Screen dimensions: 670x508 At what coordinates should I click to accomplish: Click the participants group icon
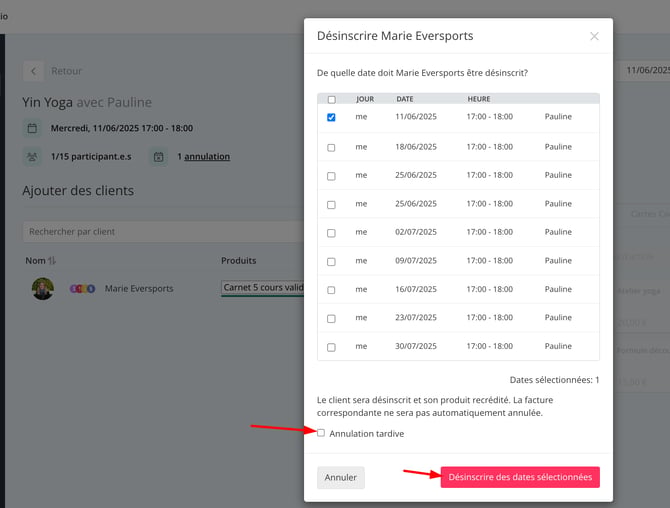[32, 157]
